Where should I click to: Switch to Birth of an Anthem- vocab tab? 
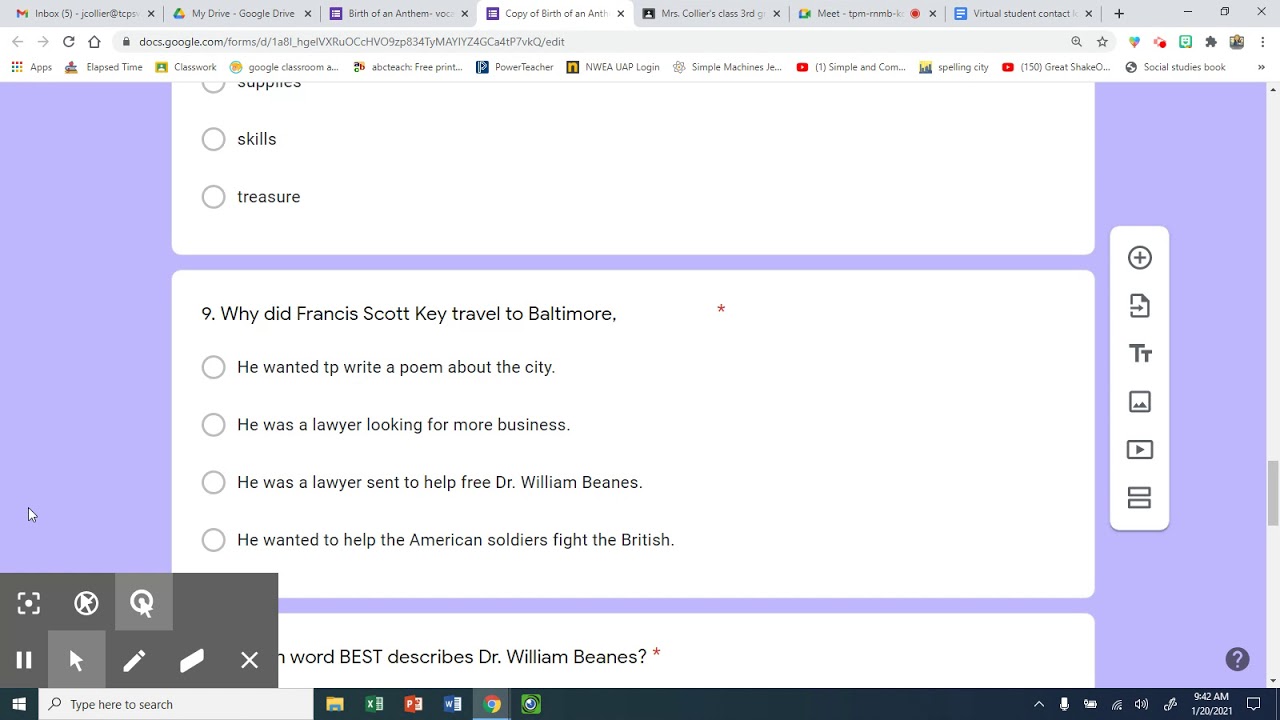(398, 14)
